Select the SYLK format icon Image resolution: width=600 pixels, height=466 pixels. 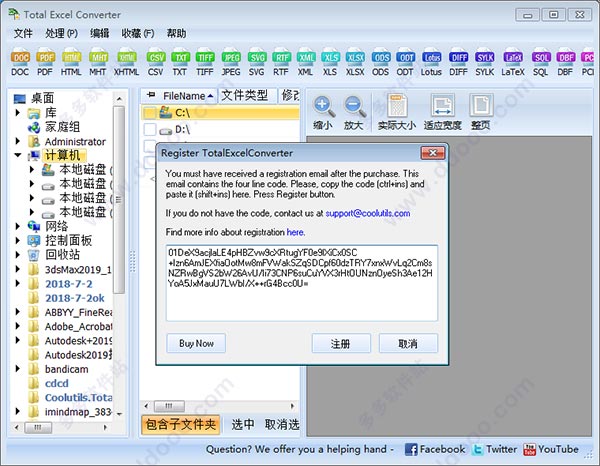click(x=485, y=63)
